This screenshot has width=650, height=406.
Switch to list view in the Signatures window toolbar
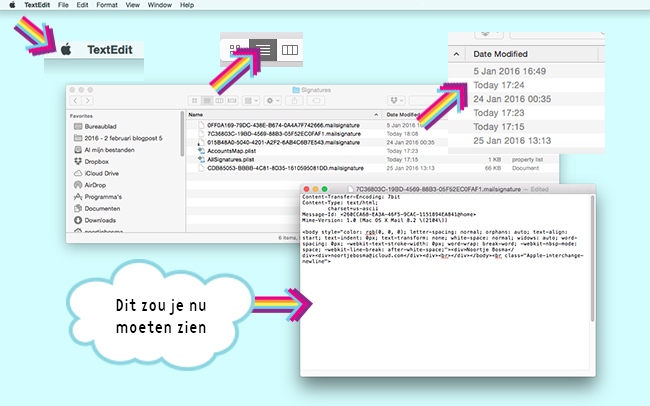[x=207, y=100]
